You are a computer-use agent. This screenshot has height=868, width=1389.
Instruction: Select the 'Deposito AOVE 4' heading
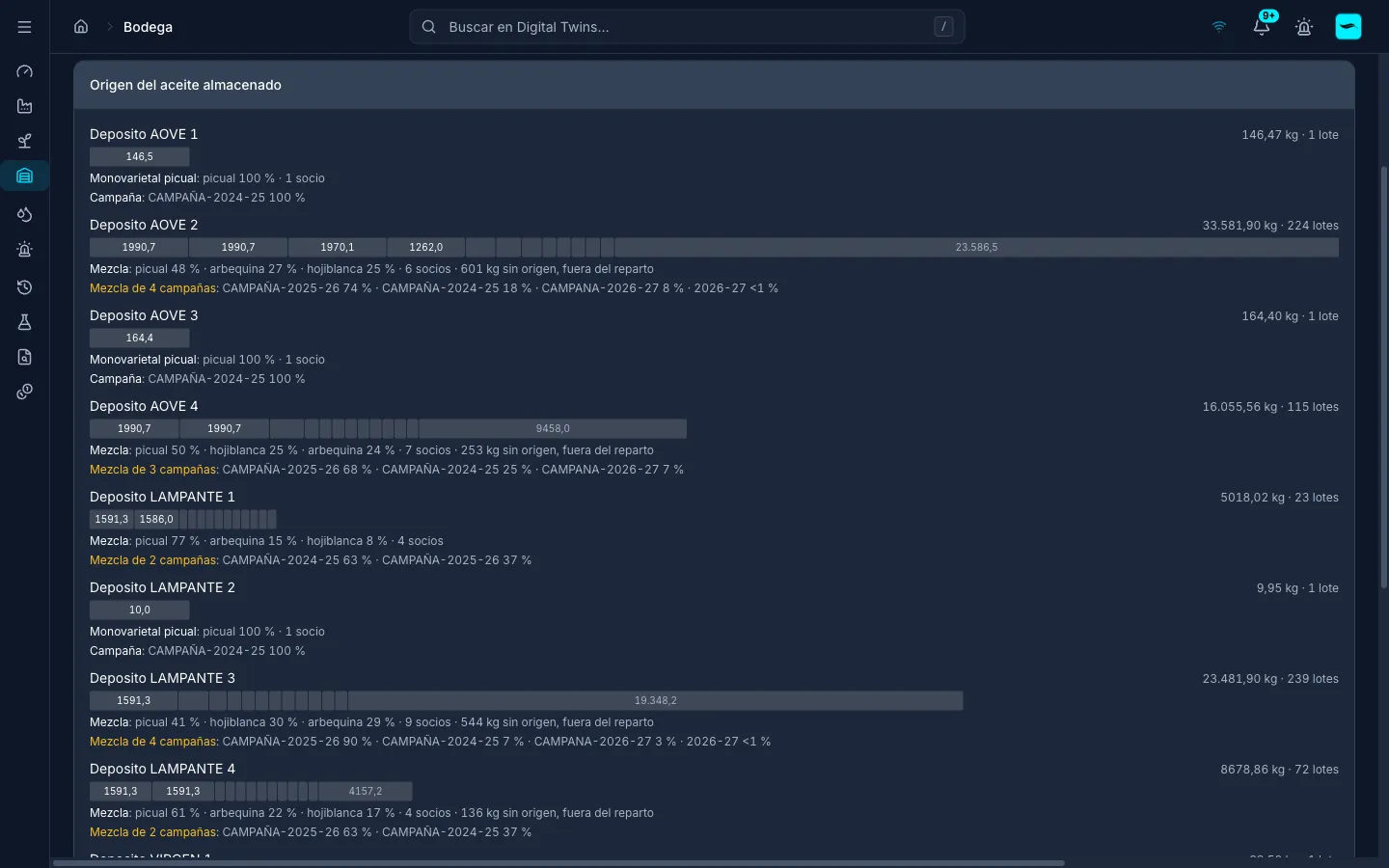click(144, 406)
